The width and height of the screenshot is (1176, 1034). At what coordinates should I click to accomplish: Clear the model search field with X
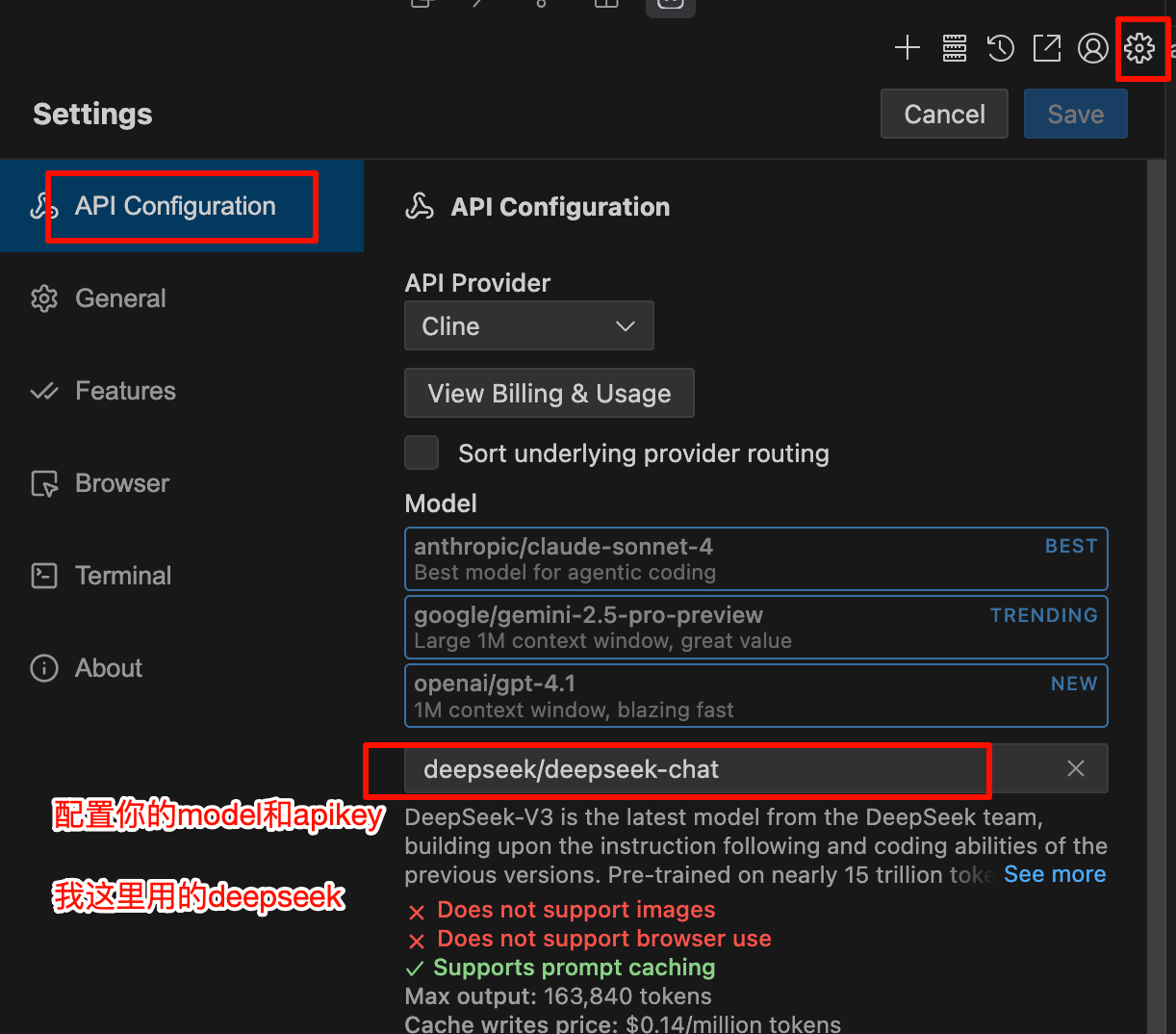pyautogui.click(x=1076, y=768)
